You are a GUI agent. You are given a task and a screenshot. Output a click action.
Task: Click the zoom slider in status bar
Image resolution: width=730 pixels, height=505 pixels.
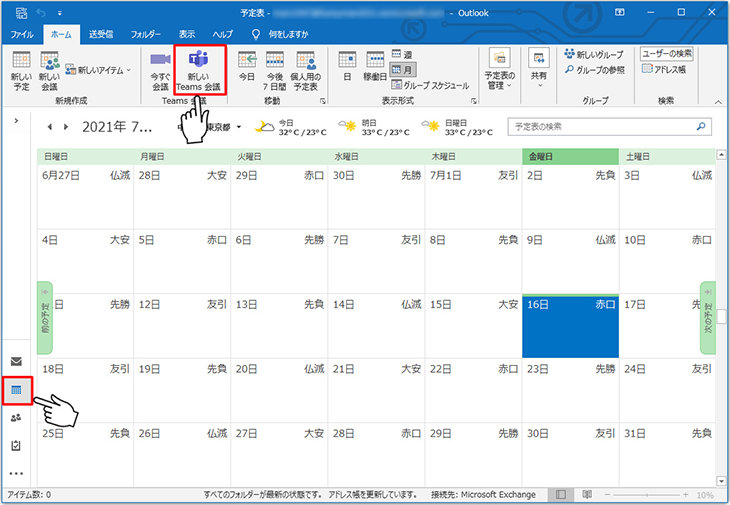pyautogui.click(x=647, y=495)
